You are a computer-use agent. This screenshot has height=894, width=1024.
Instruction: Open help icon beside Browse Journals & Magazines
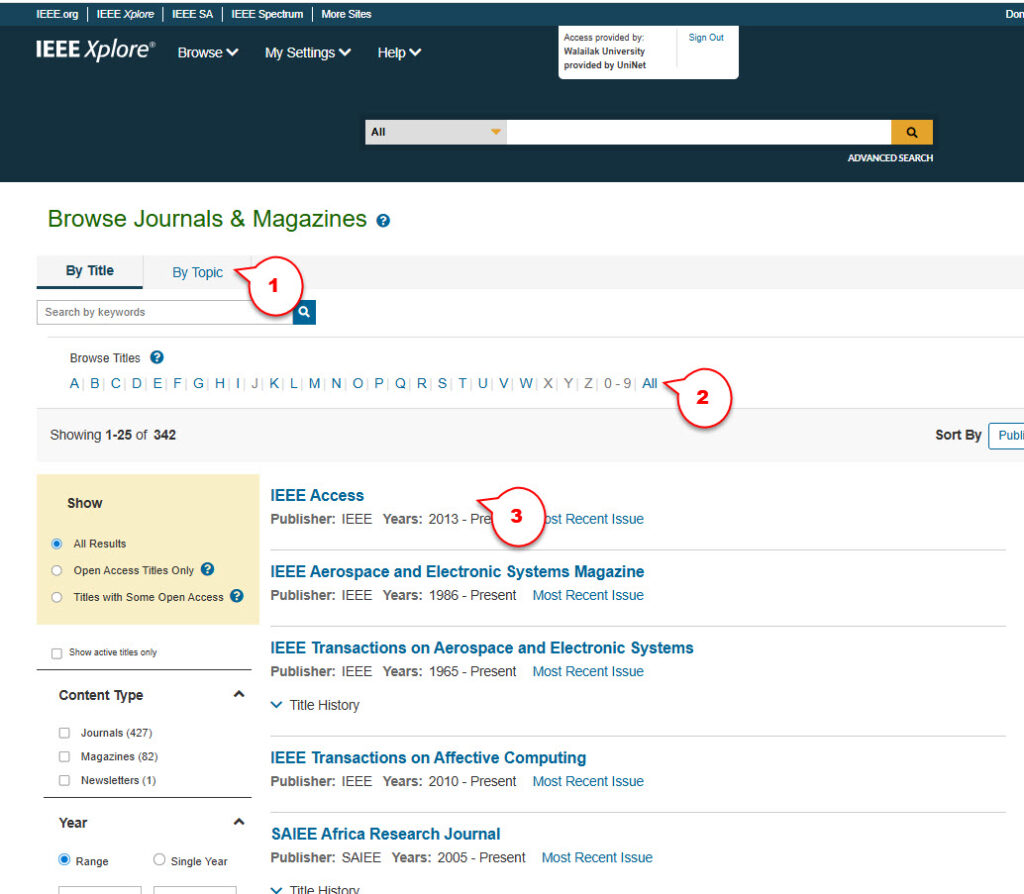click(383, 221)
